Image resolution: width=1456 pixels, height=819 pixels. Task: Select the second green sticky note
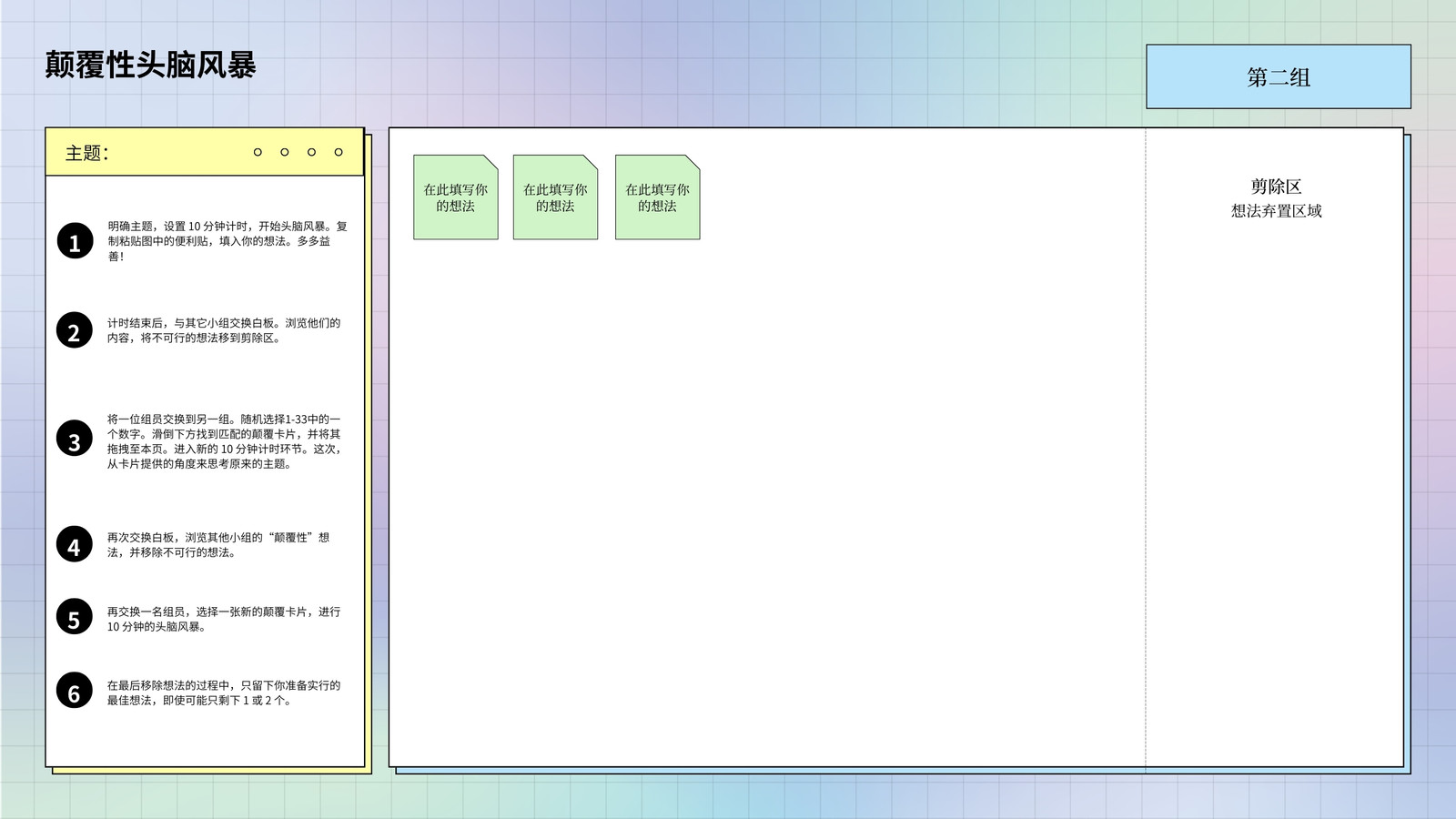pyautogui.click(x=555, y=197)
